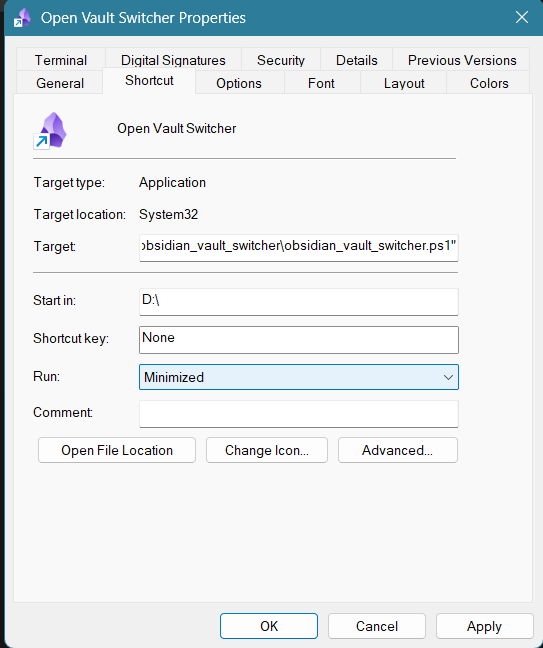Open the Previous Versions tab
Screen dimensions: 543x648
coord(462,60)
